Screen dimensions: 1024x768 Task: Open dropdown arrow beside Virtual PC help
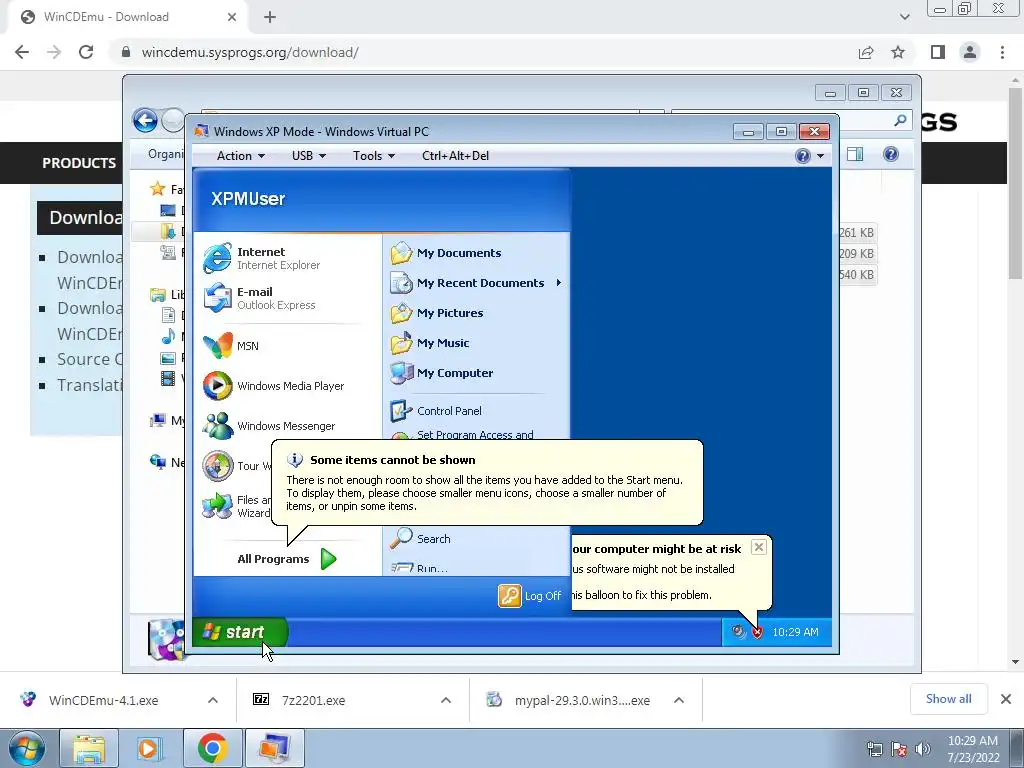coord(820,156)
